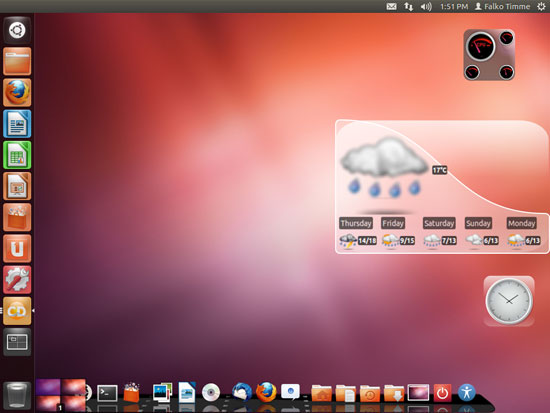550x413 pixels.
Task: Open LibreOffice Writer in the launcher
Action: pyautogui.click(x=17, y=124)
